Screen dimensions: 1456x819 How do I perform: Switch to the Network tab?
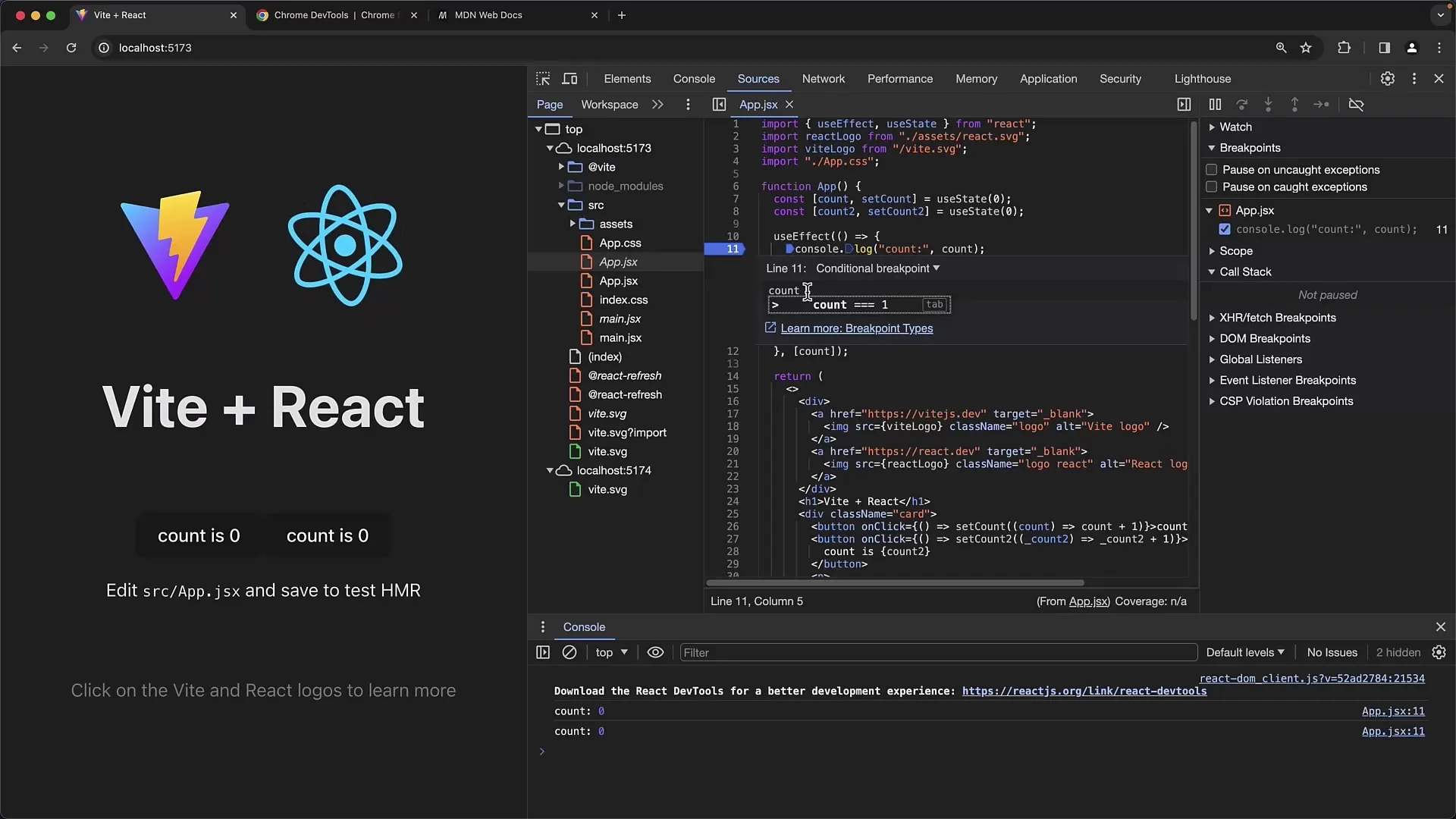click(x=822, y=78)
